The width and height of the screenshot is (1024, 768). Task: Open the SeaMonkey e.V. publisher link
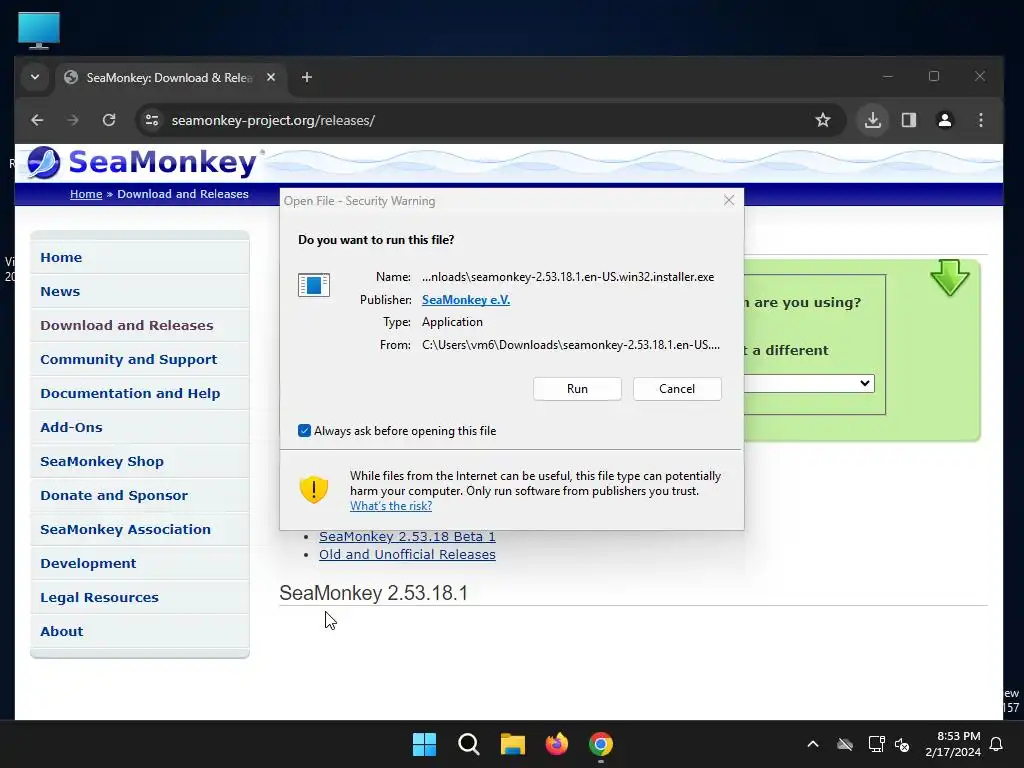466,299
